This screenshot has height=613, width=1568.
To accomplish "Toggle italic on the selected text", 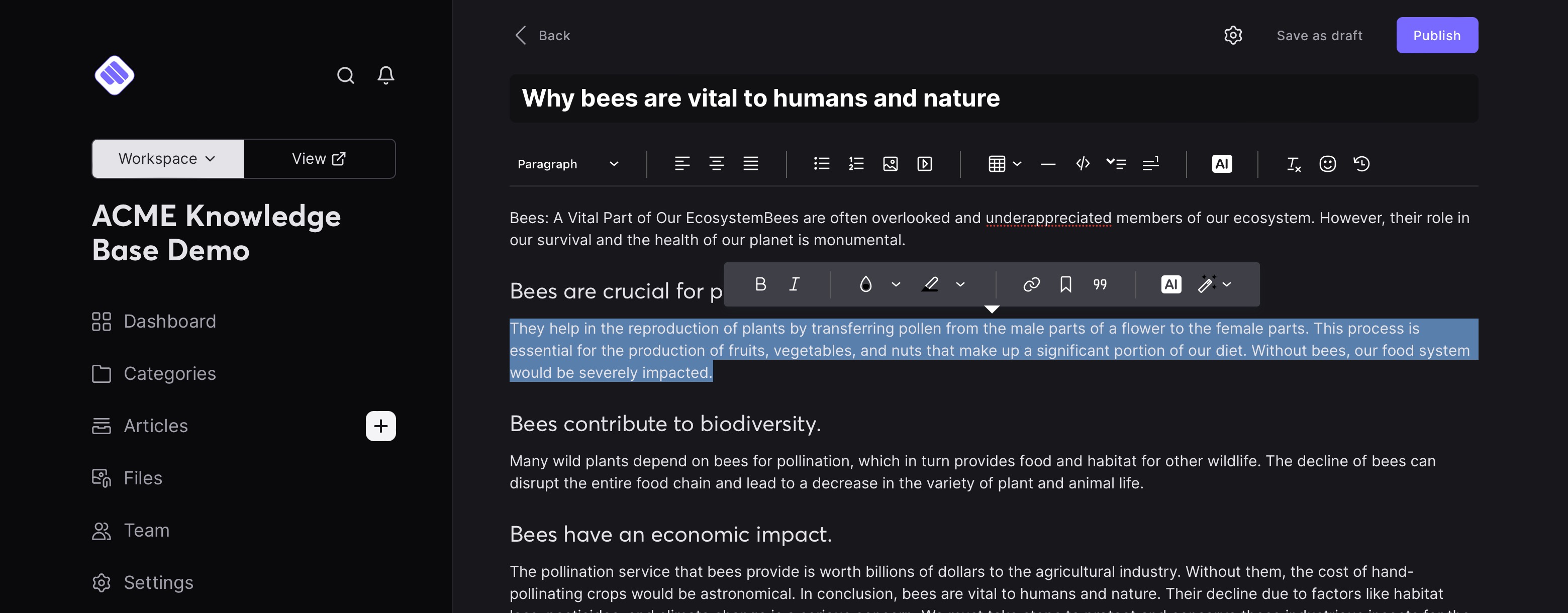I will (795, 284).
